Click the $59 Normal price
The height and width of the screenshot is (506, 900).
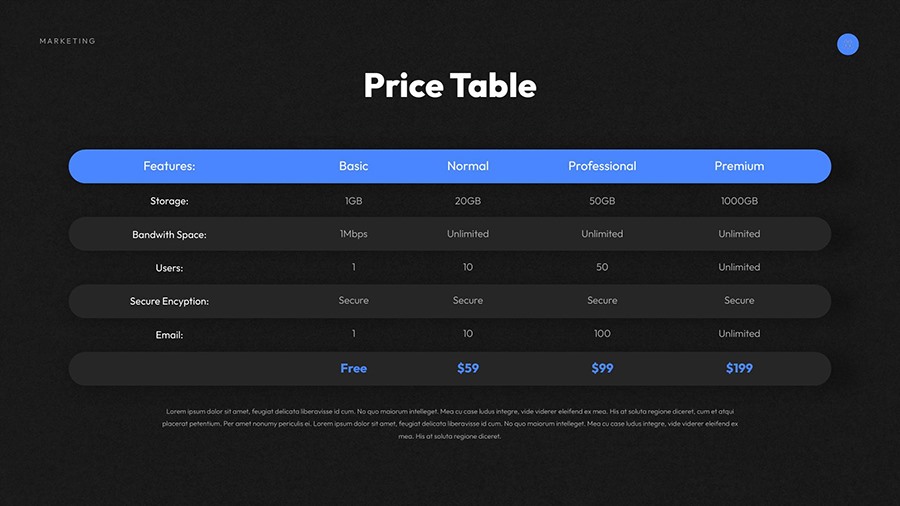pos(468,368)
